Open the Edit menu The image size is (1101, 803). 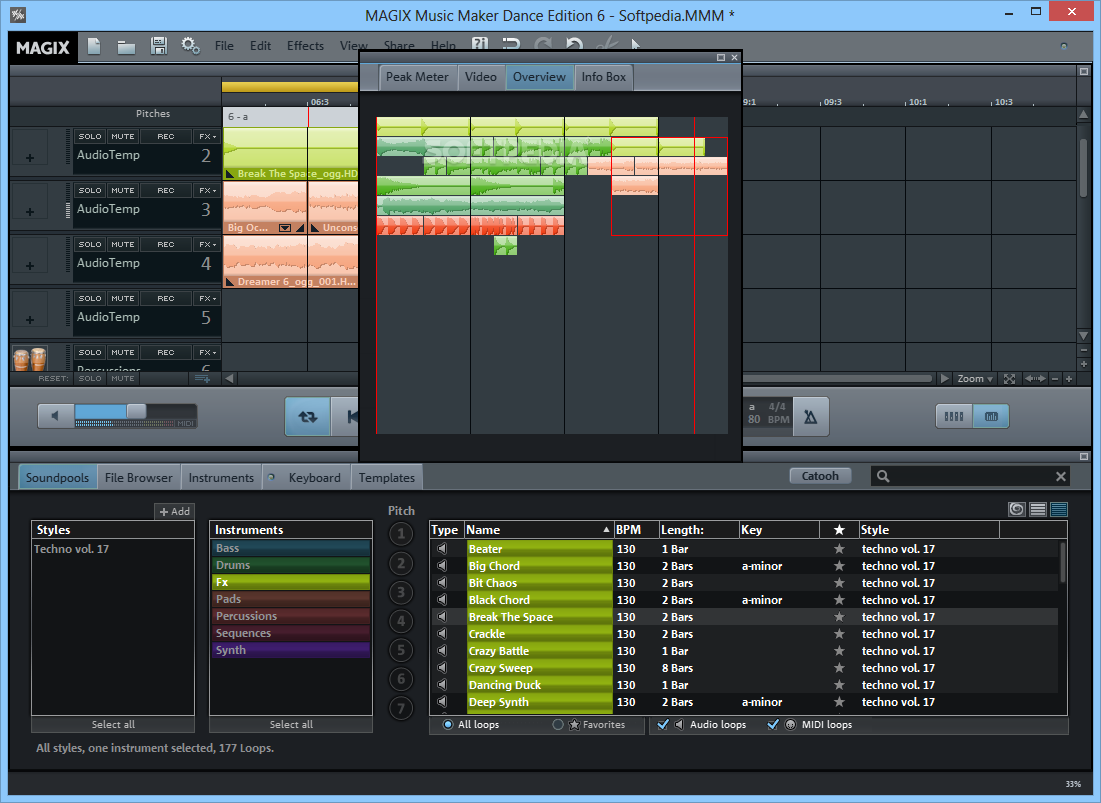[x=260, y=46]
